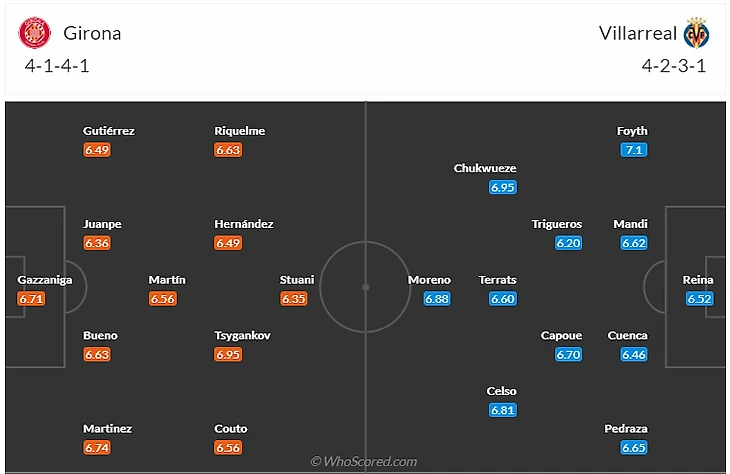Click the Villarreal club crest icon
The height and width of the screenshot is (474, 730).
coord(696,34)
